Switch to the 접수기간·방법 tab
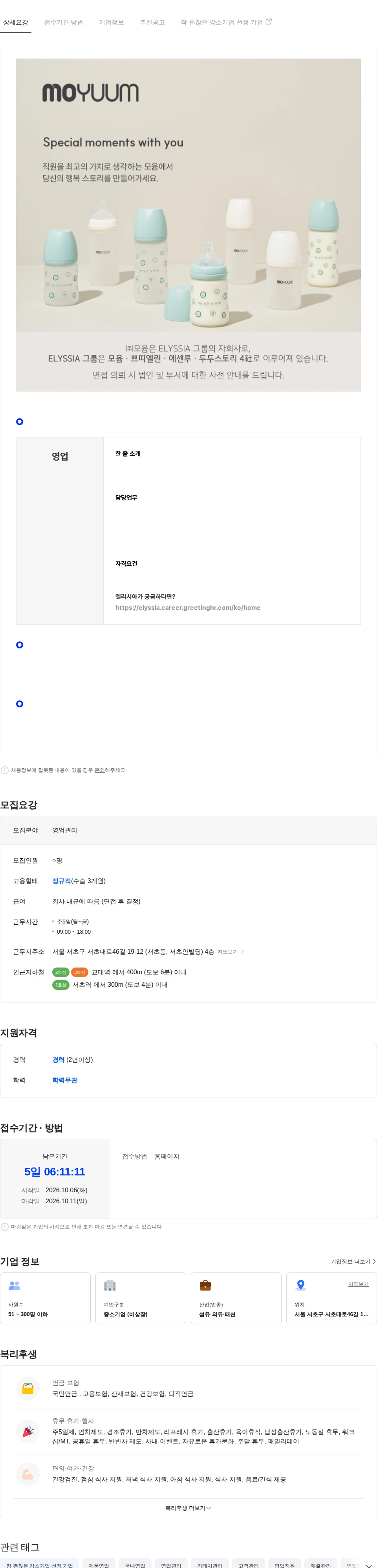The height and width of the screenshot is (1568, 377). pos(63,22)
